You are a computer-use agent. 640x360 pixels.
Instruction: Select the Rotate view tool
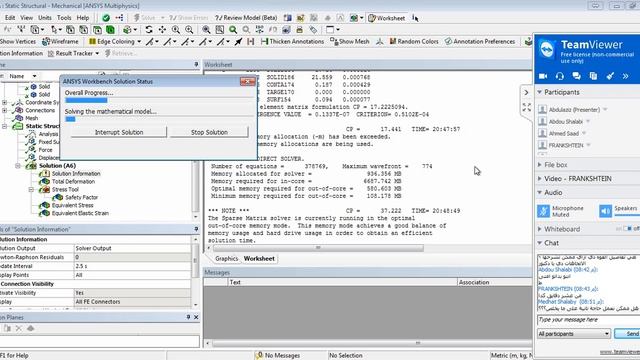click(149, 29)
